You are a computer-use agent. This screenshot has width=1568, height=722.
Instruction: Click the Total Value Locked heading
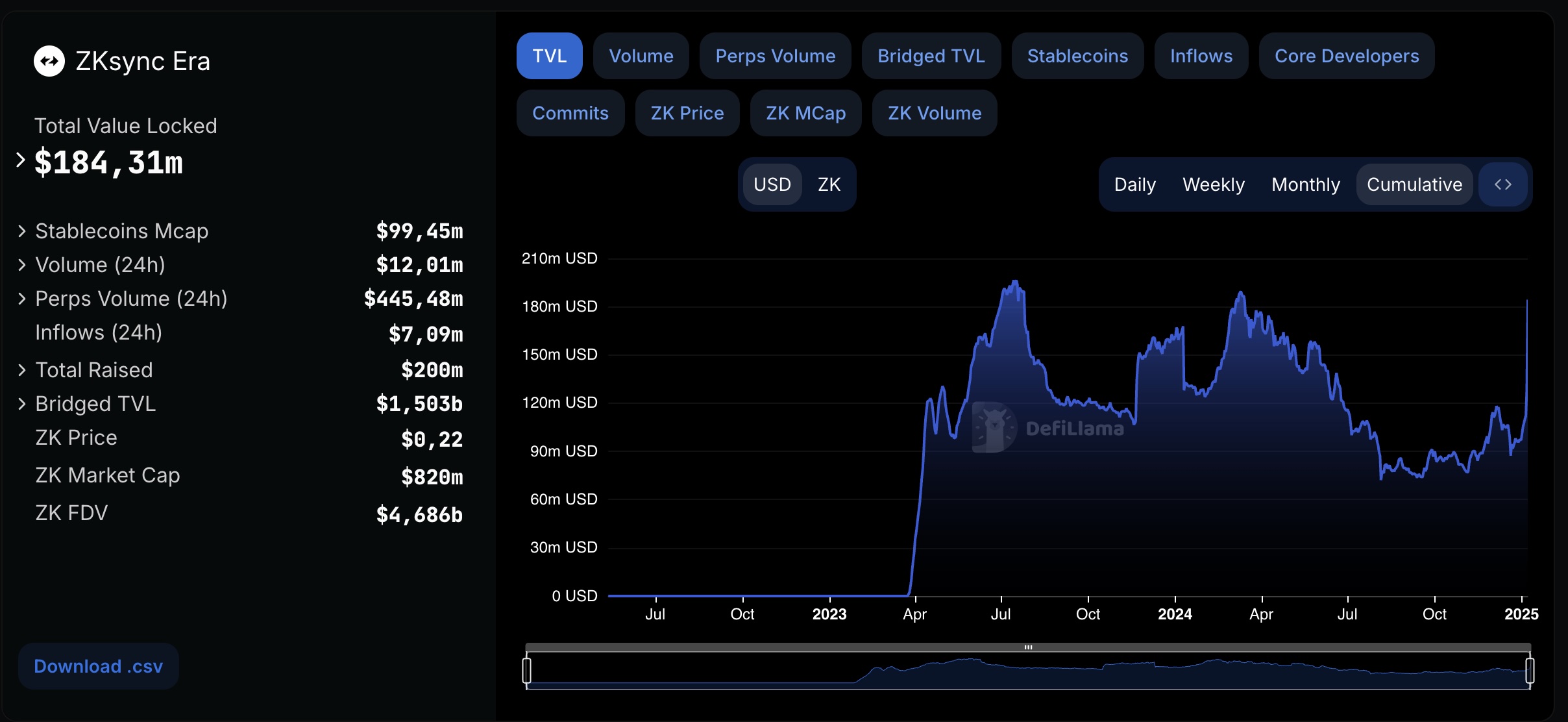(125, 126)
